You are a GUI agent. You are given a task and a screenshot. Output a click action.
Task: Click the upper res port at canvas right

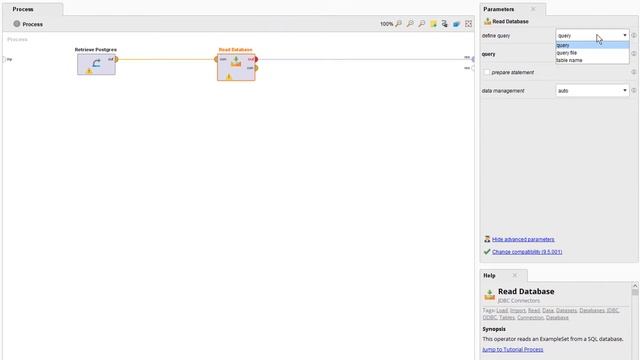473,59
